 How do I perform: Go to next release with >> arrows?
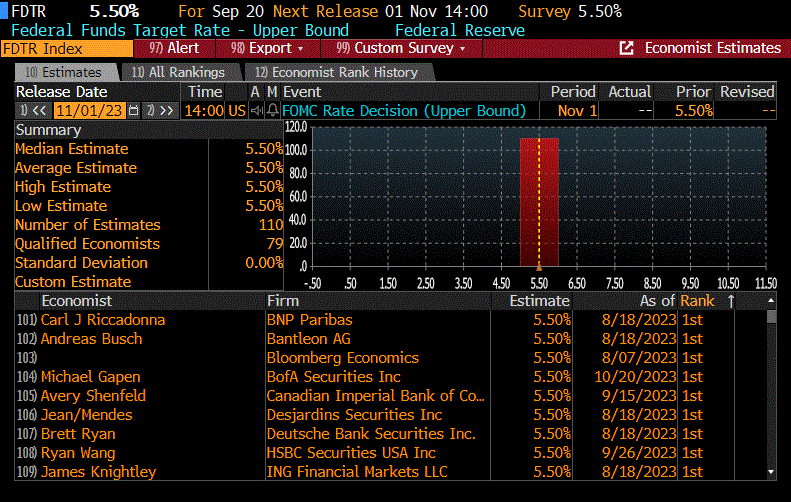pyautogui.click(x=161, y=110)
